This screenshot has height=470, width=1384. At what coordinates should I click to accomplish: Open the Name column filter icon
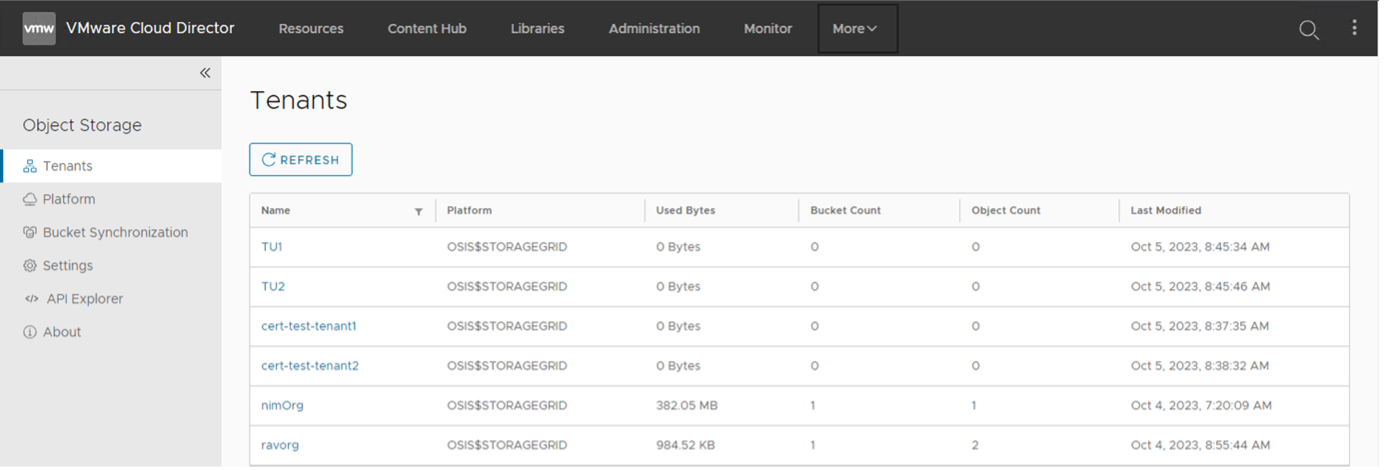pyautogui.click(x=418, y=212)
